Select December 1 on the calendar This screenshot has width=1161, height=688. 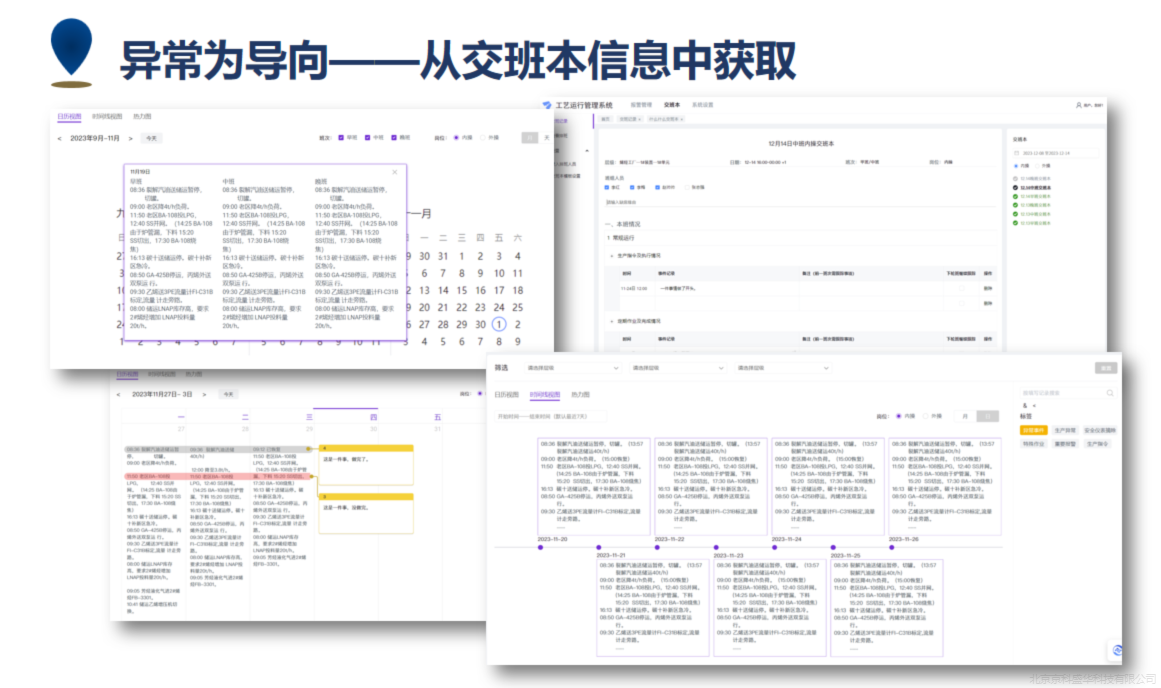click(x=499, y=324)
